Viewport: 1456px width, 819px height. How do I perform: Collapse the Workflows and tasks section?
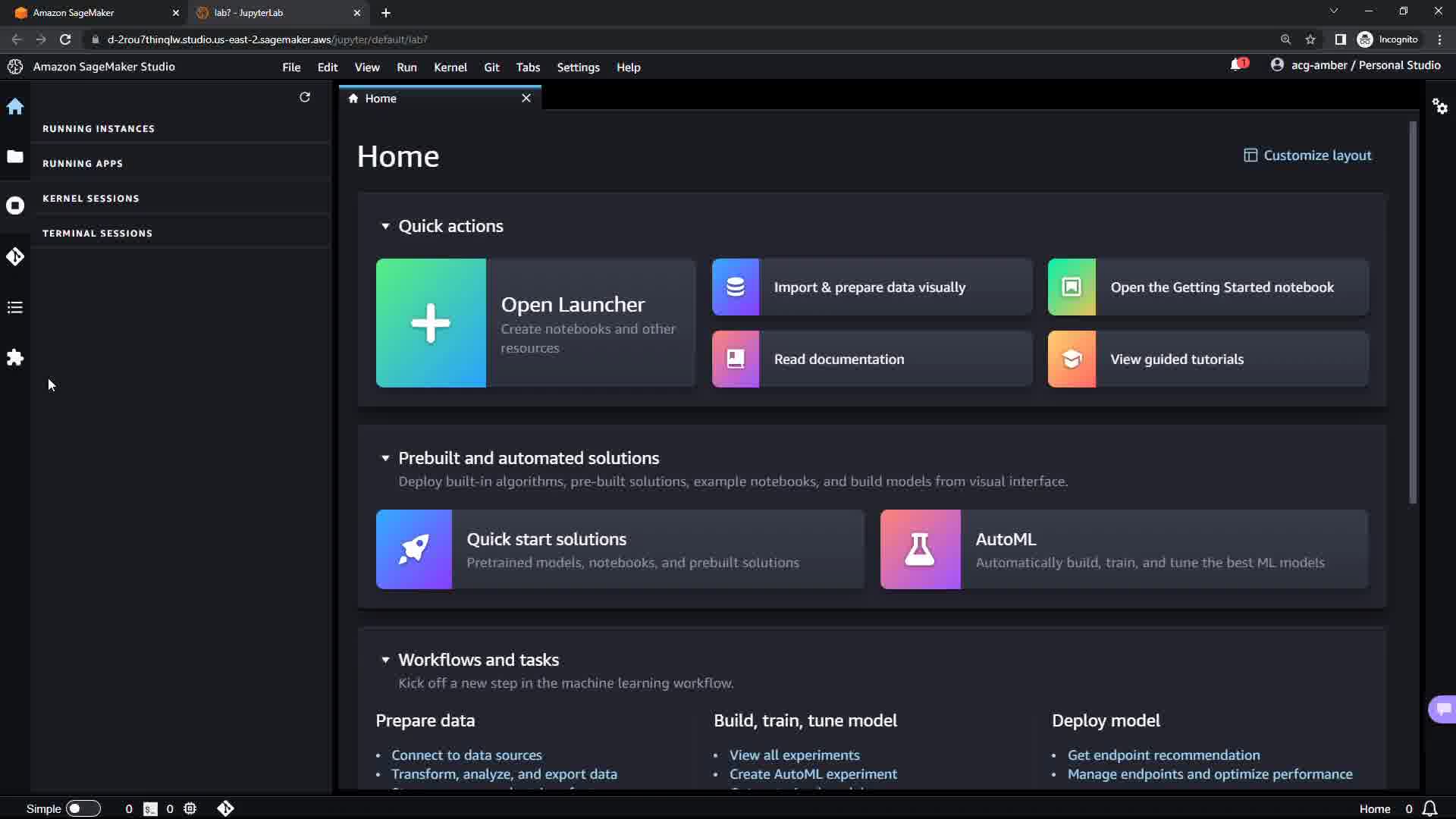(385, 660)
